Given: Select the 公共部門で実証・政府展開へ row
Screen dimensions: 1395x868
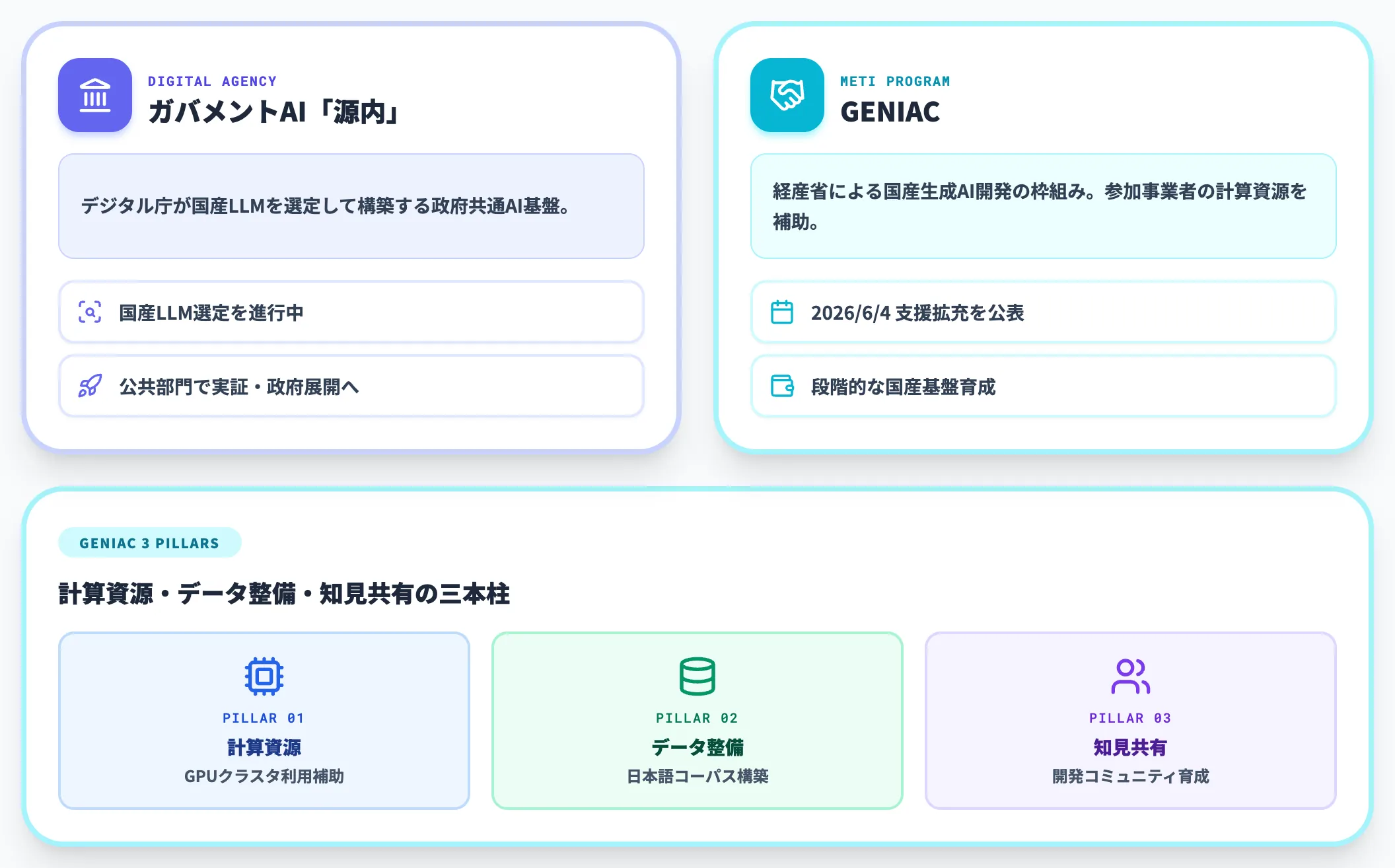Looking at the screenshot, I should (351, 386).
